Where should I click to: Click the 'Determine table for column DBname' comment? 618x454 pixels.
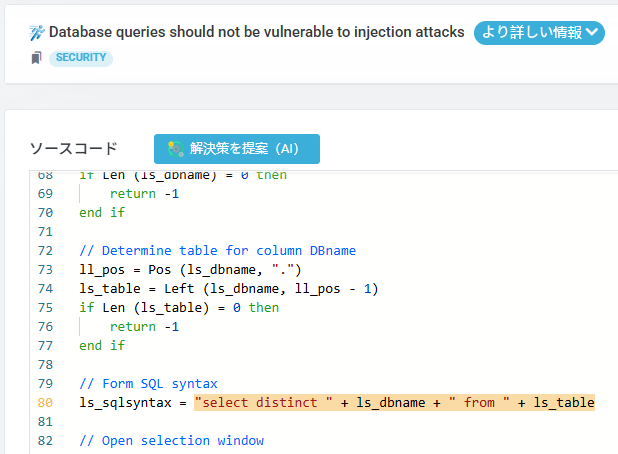point(217,250)
